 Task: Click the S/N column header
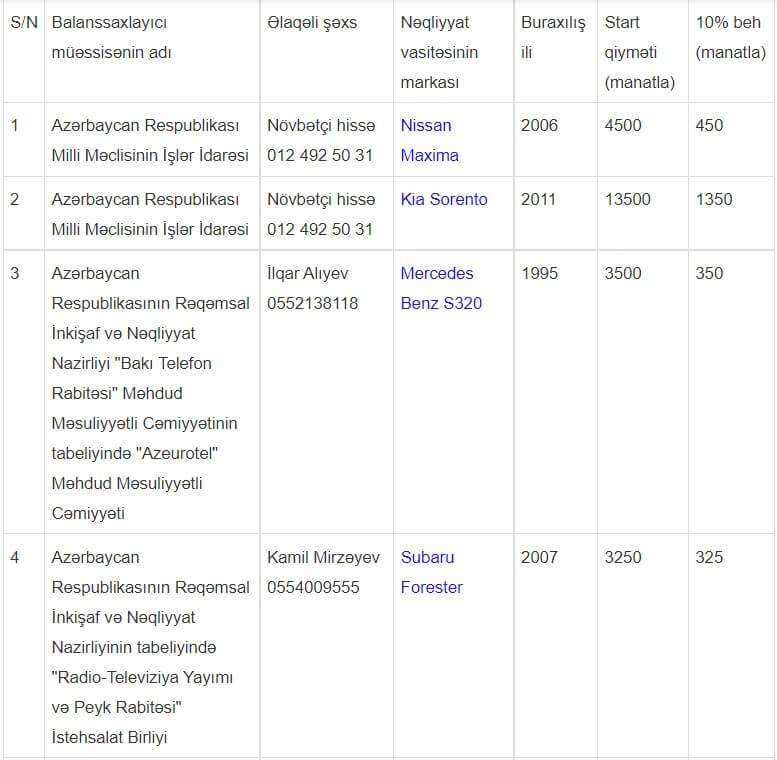(x=24, y=22)
